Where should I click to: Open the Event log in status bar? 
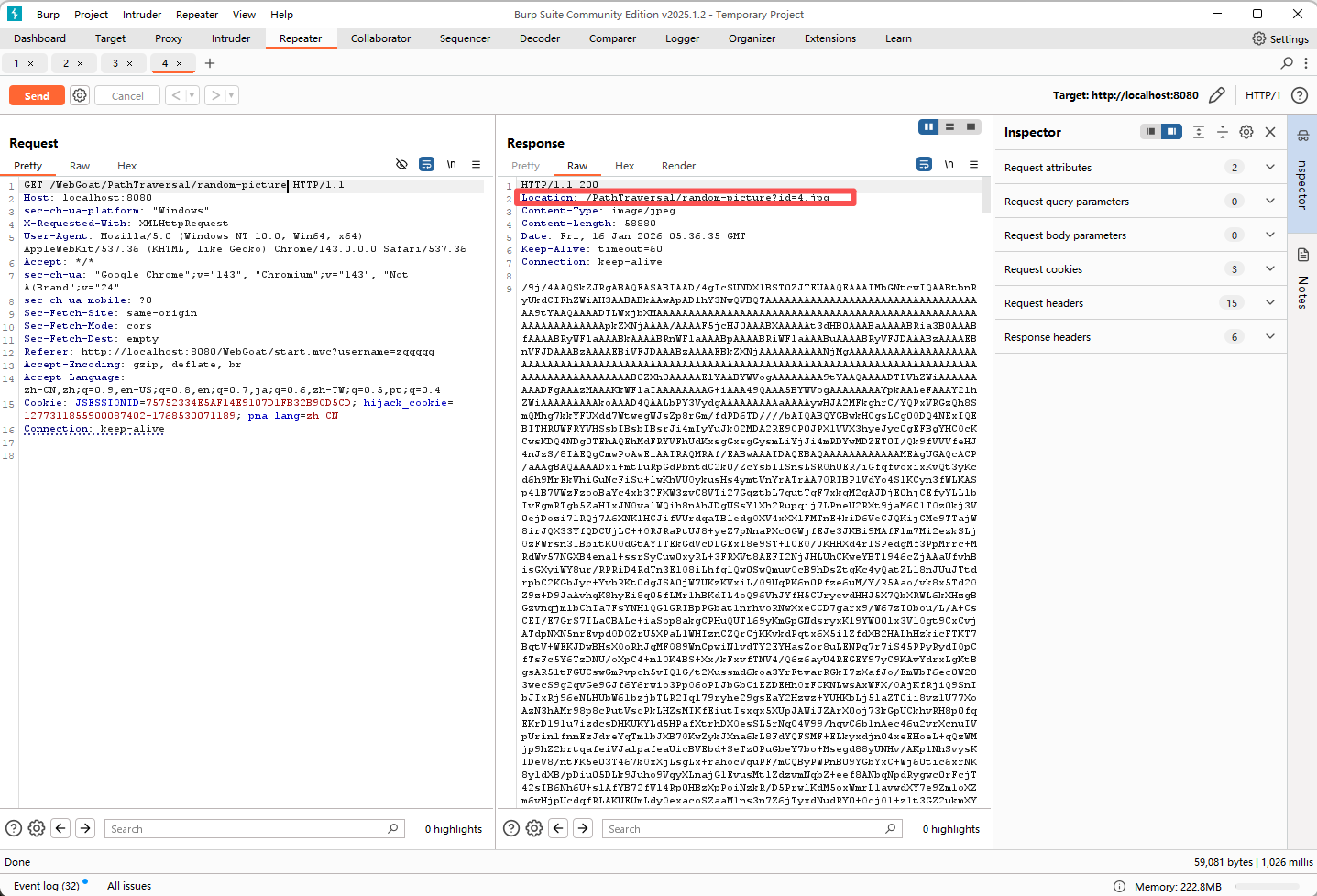[x=46, y=886]
